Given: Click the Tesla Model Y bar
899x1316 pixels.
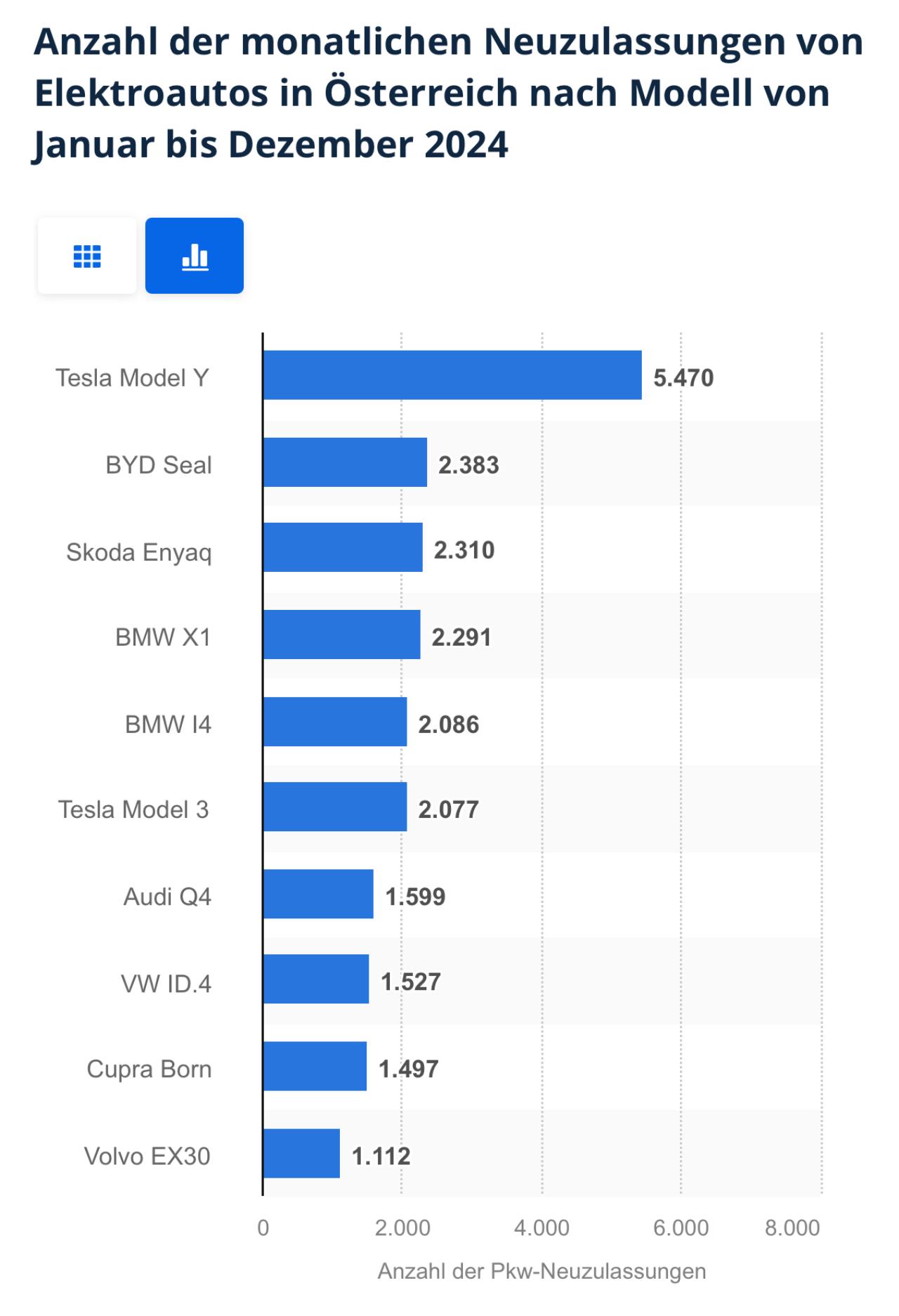Looking at the screenshot, I should coord(452,375).
